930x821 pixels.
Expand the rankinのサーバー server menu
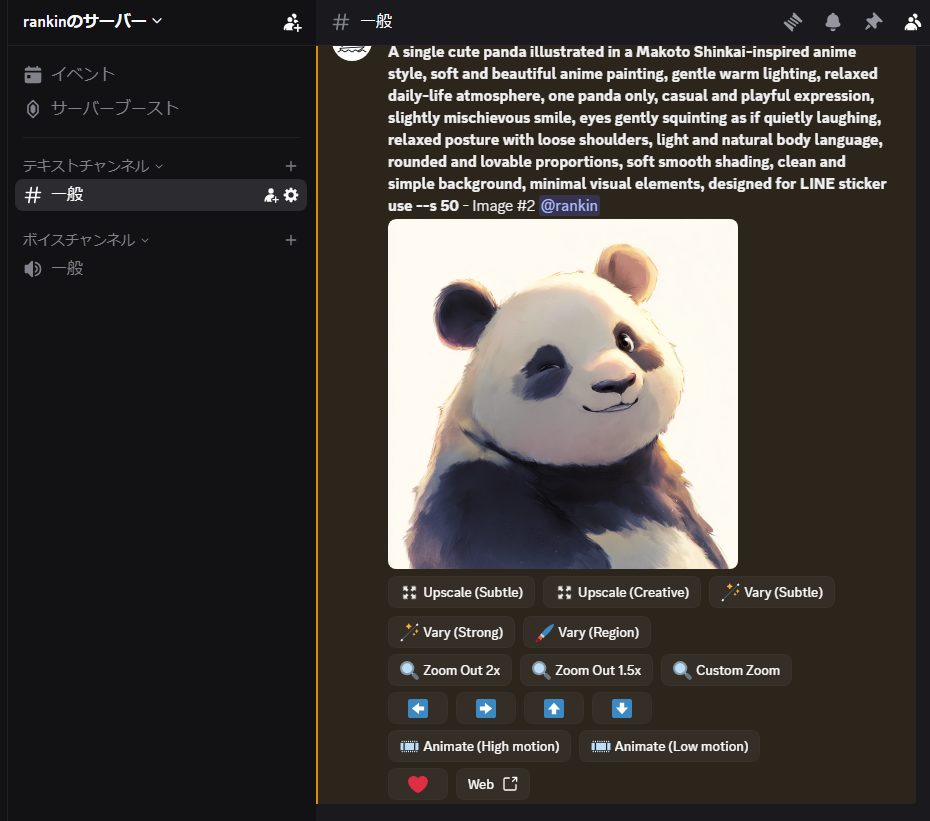(x=92, y=22)
